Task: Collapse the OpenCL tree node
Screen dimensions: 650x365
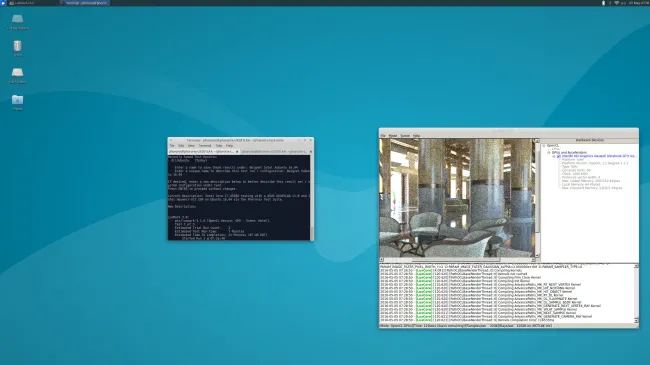Action: pos(544,146)
